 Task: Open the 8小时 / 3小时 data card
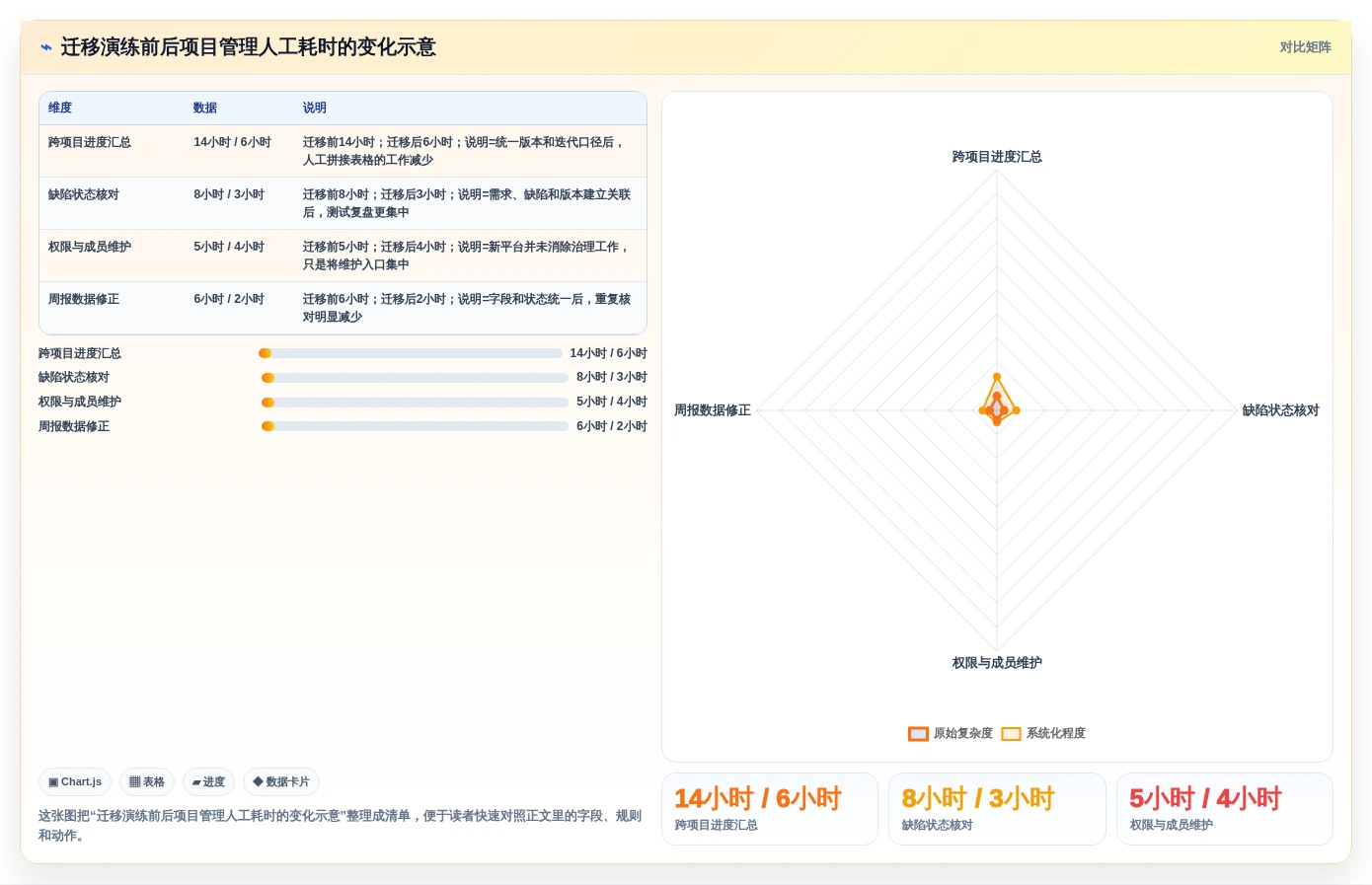[x=997, y=809]
